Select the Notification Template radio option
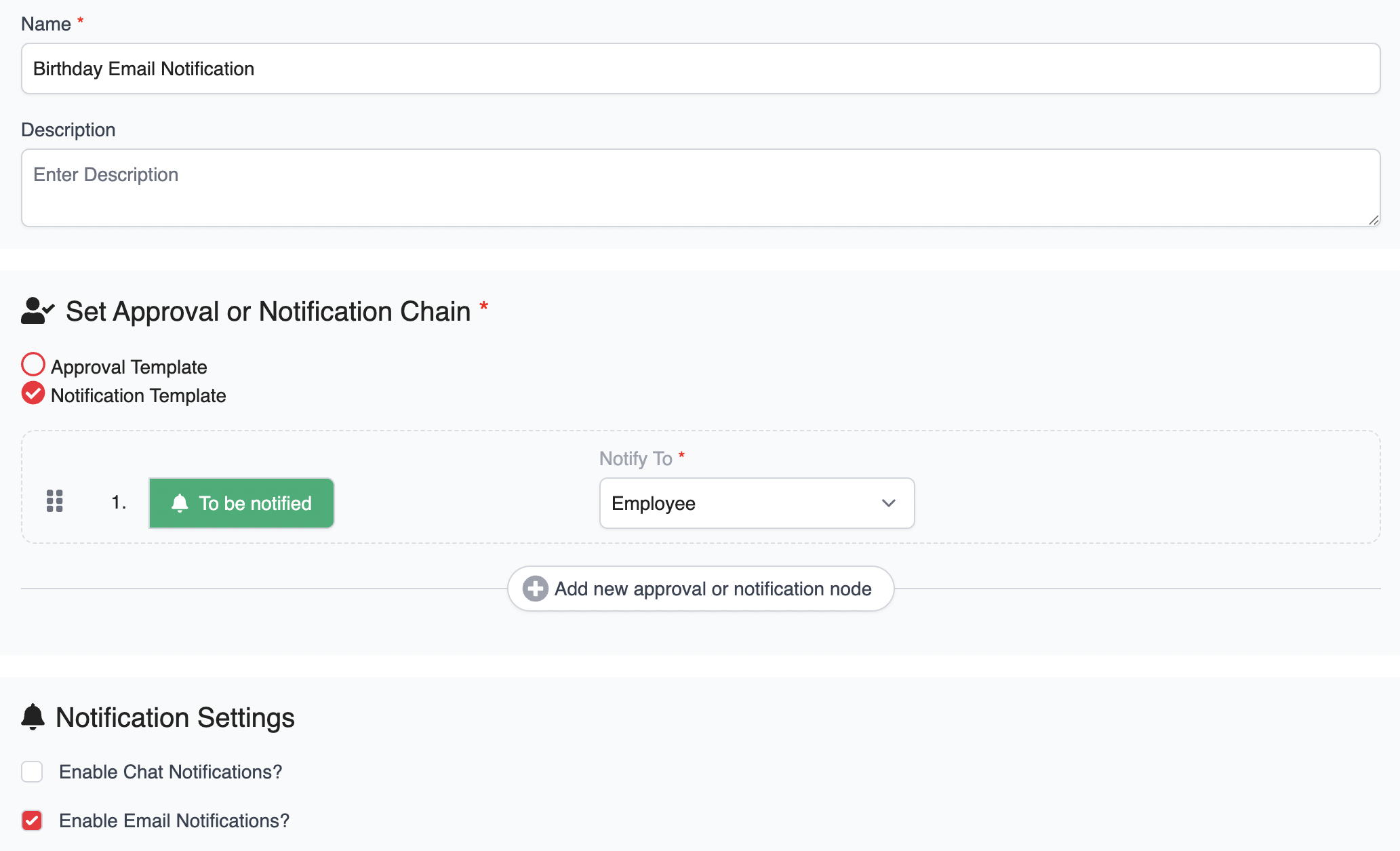This screenshot has height=851, width=1400. point(33,393)
